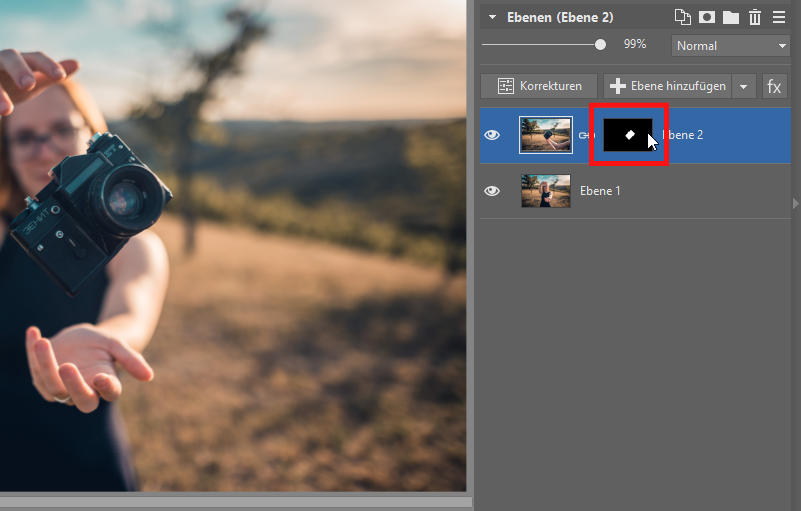Open the Normal blend mode dropdown
The image size is (801, 511).
click(x=731, y=45)
